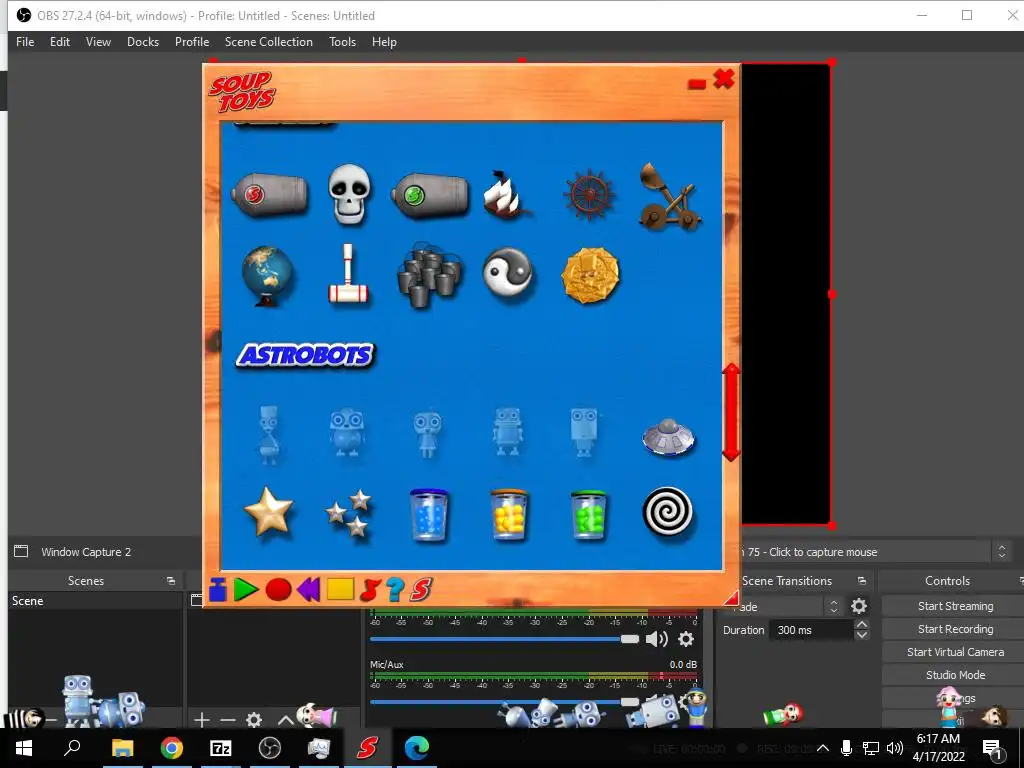This screenshot has height=768, width=1024.
Task: Select the blue jar toy
Action: 429,515
